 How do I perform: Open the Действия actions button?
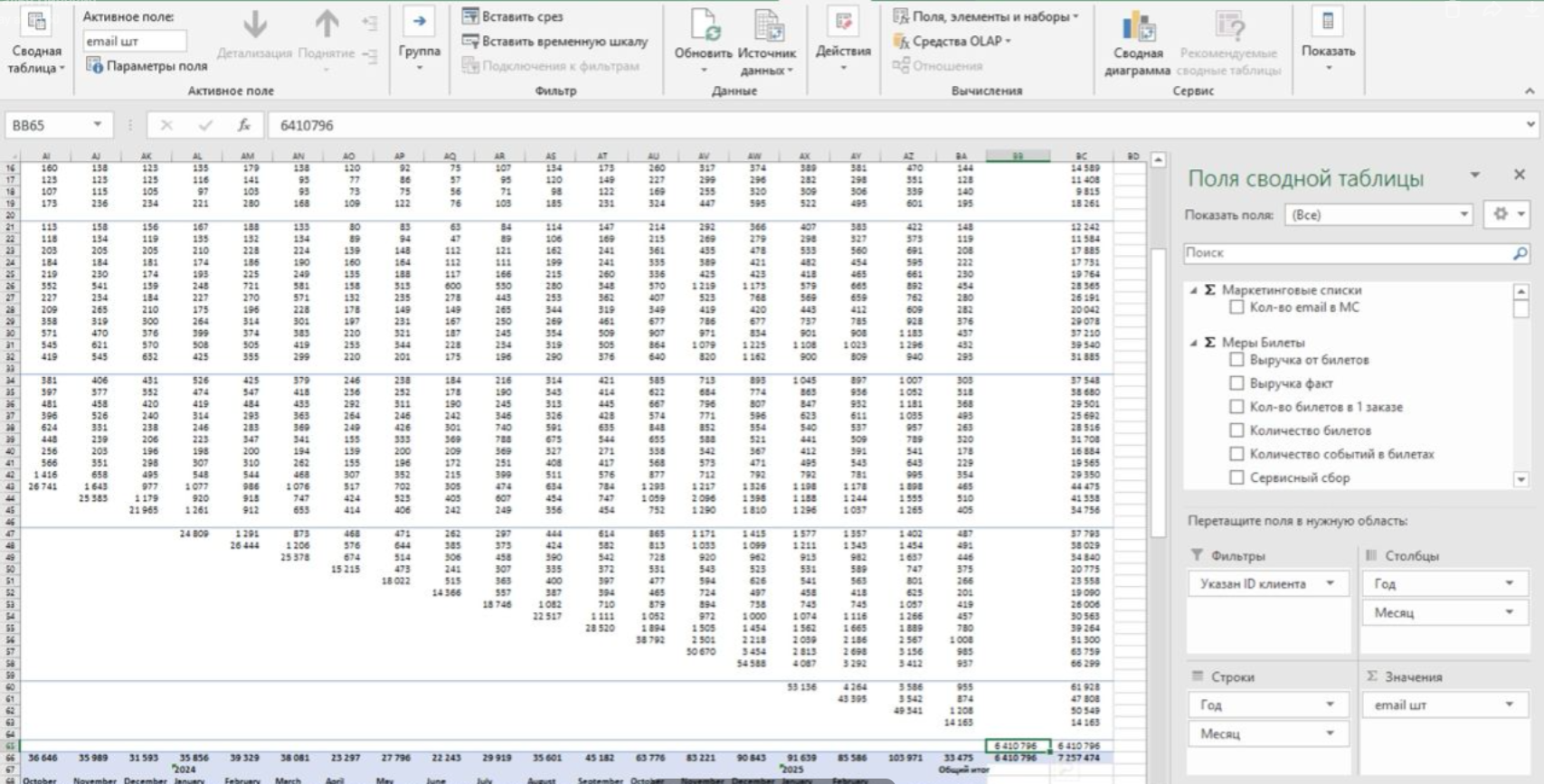point(843,27)
